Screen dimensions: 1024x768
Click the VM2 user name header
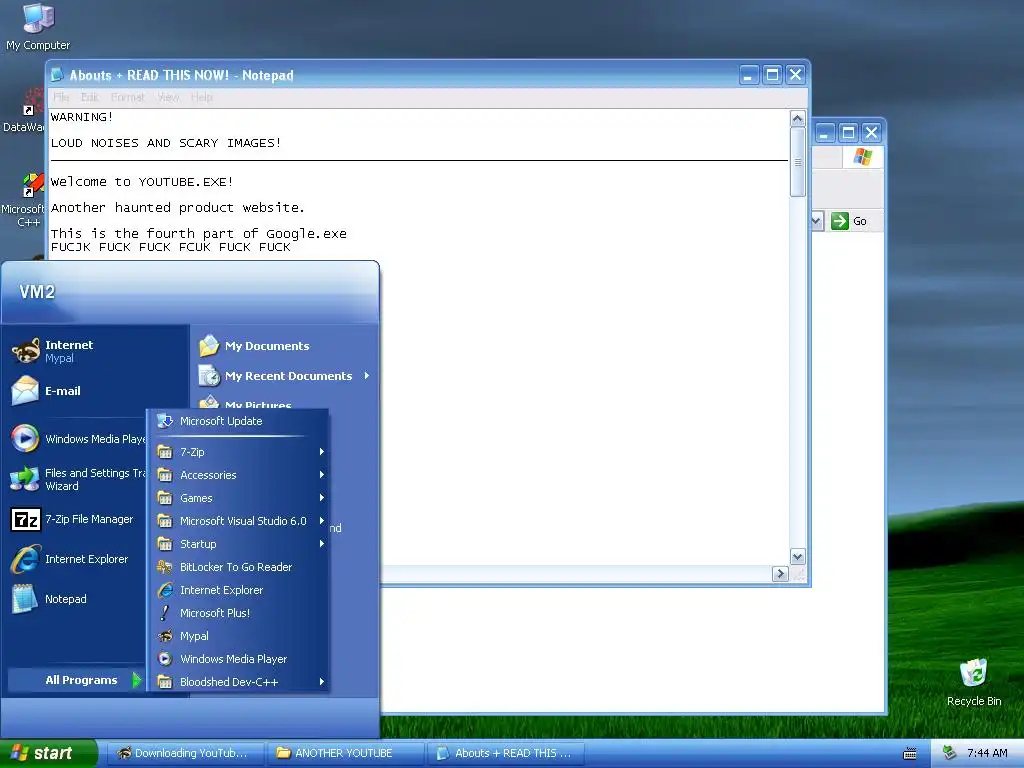[37, 292]
